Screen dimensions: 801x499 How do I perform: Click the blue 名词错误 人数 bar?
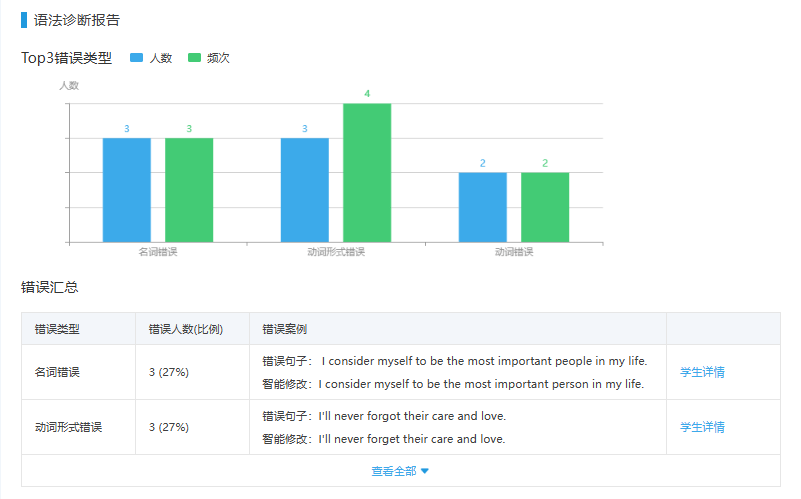tap(126, 190)
